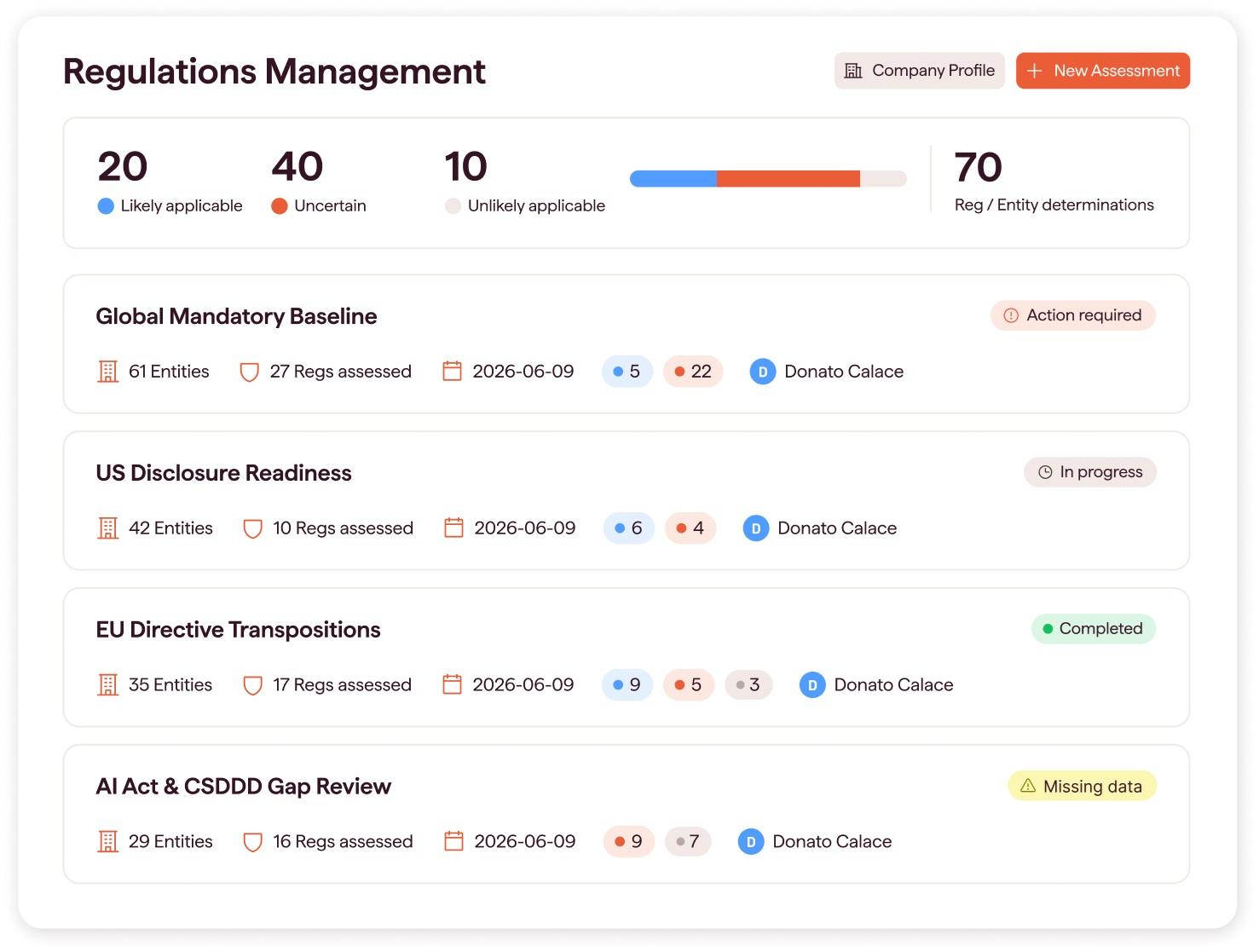Click the avatar icon in Global Mandatory Baseline card

[763, 372]
